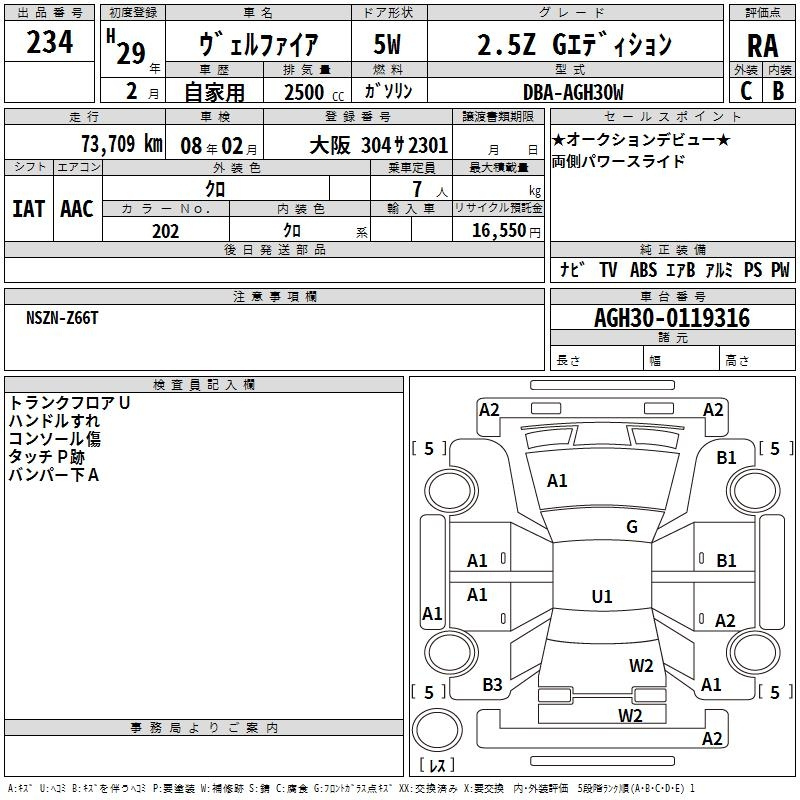800x800 pixels.
Task: Select the note NSZN-Z66T
Action: (62, 318)
